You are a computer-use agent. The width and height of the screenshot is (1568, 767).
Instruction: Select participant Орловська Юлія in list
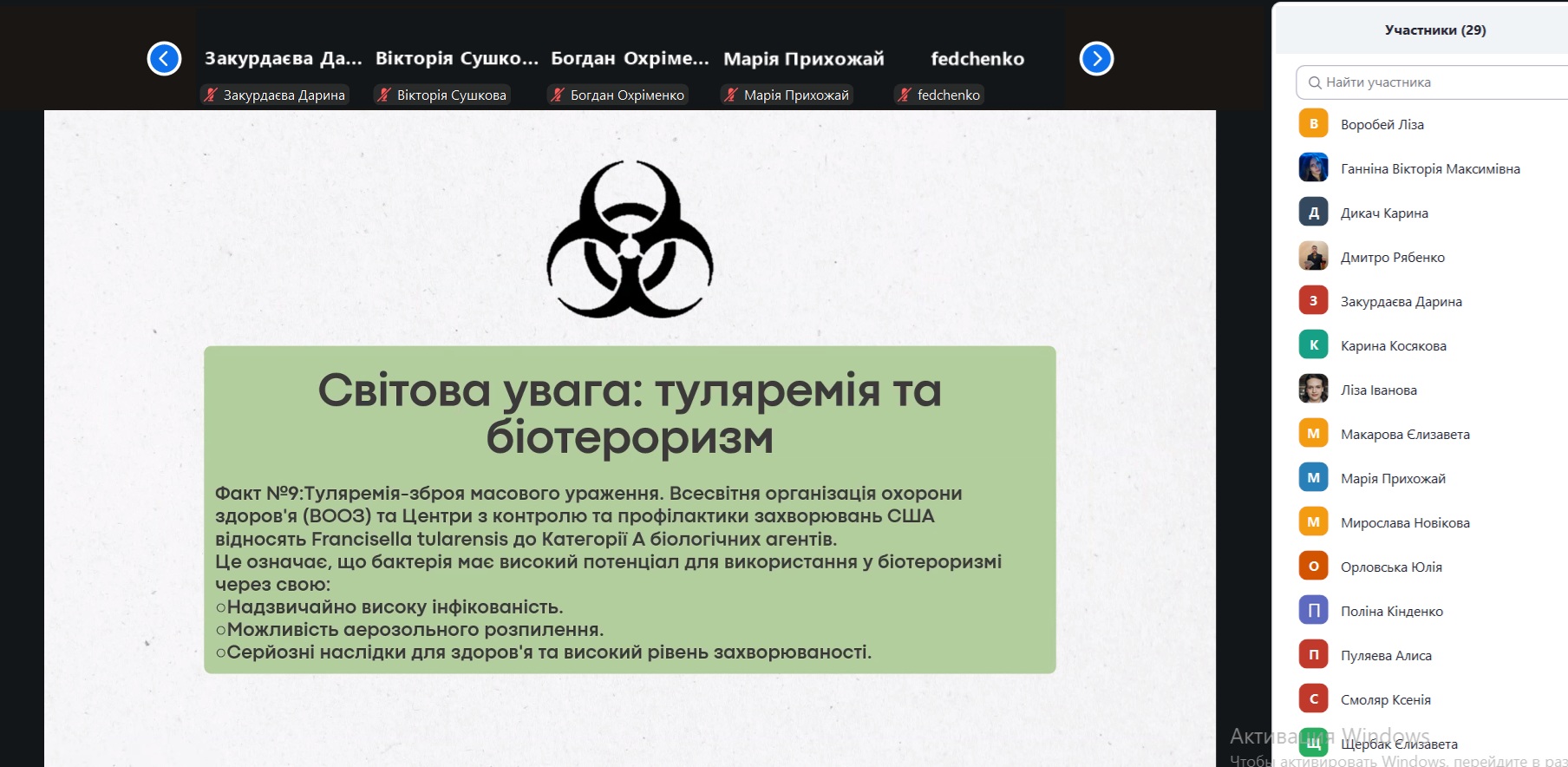[x=1391, y=567]
